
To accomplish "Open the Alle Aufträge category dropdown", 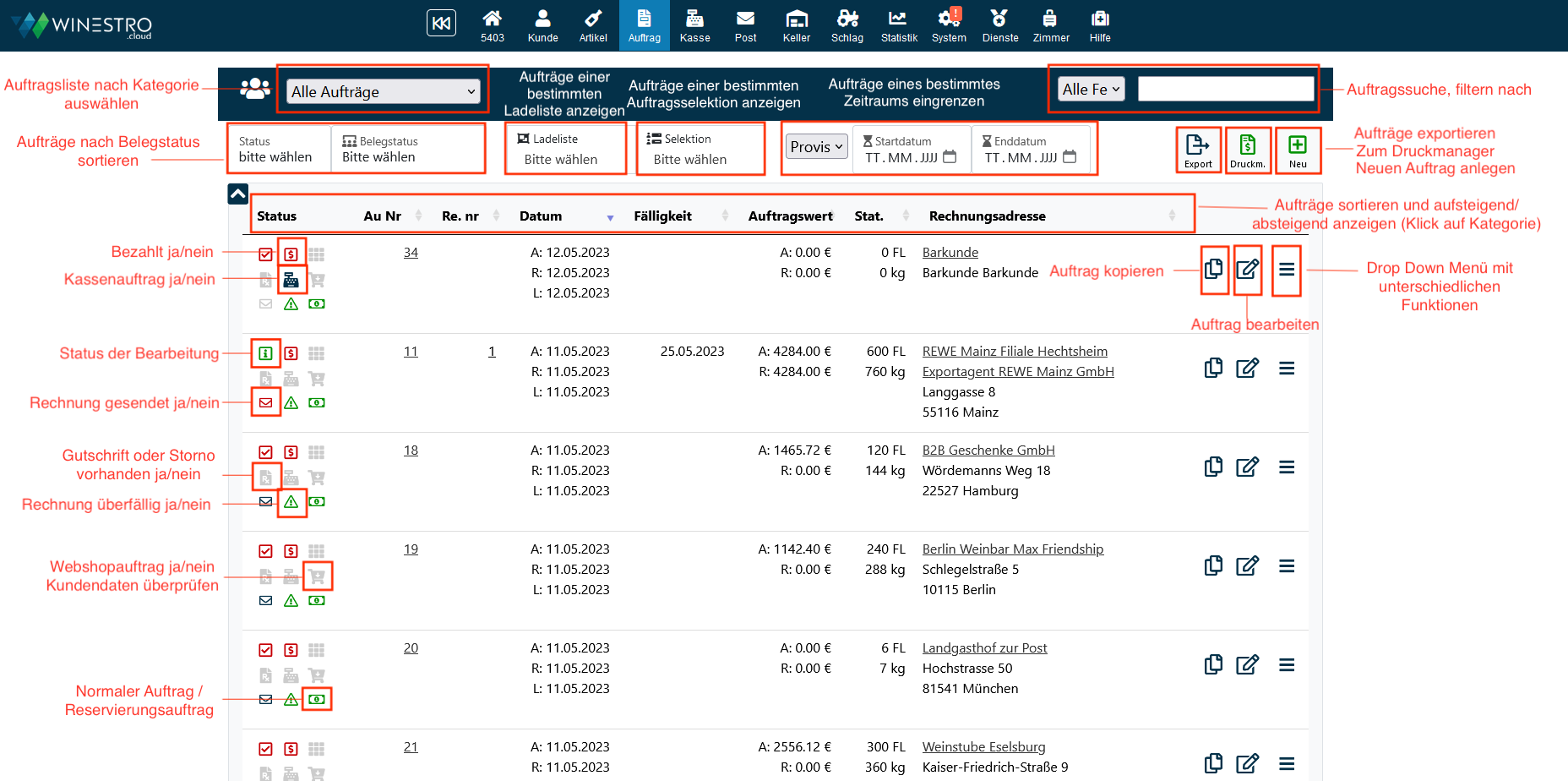I will (384, 91).
